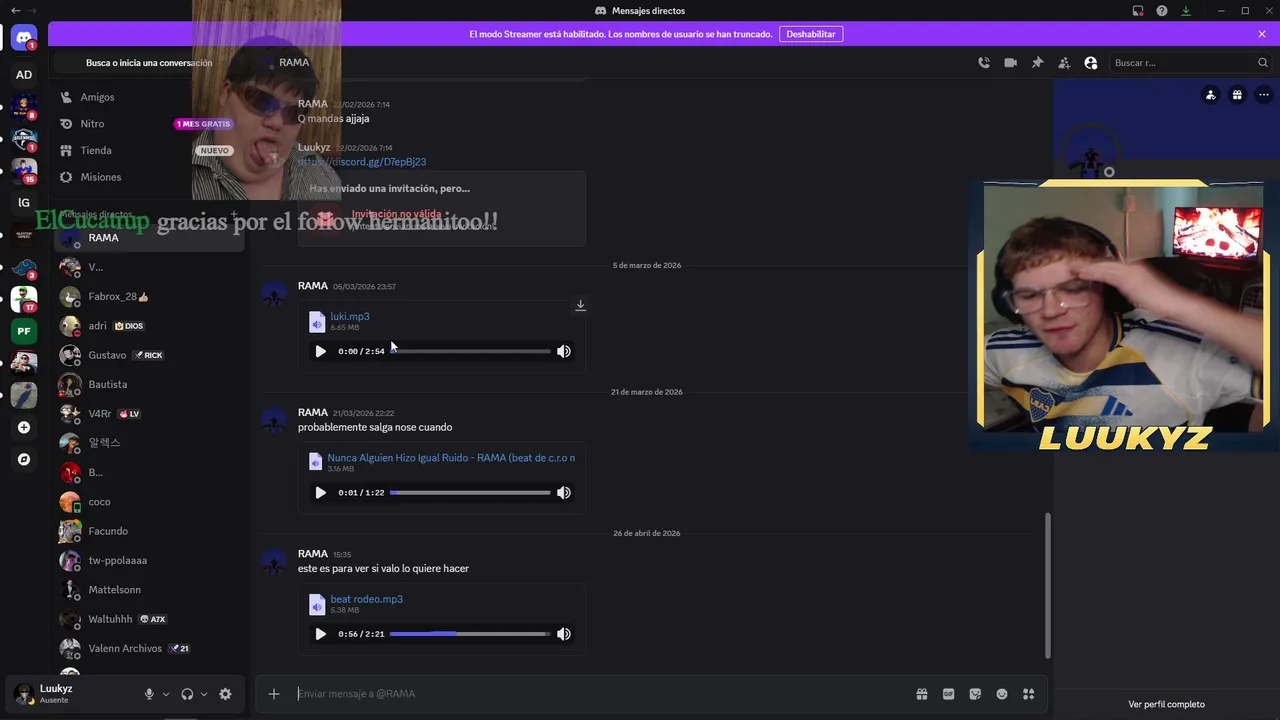Open the title-bar inbox icon
The height and width of the screenshot is (720, 1280).
click(1138, 11)
